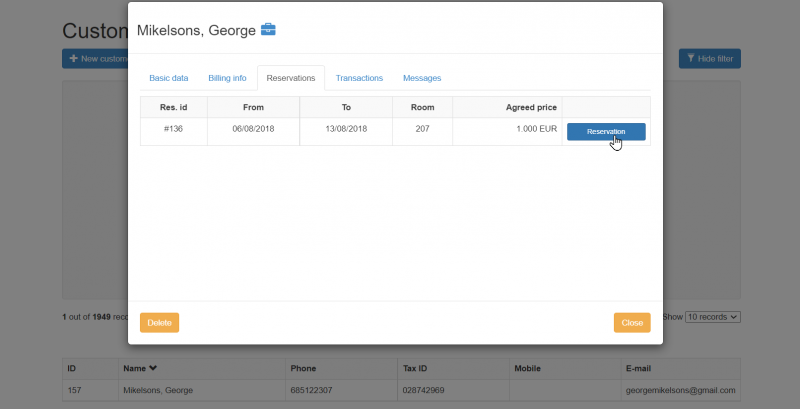The height and width of the screenshot is (409, 800).
Task: Click georgemikelsons@gmail.com in the customer row
Action: coord(678,390)
